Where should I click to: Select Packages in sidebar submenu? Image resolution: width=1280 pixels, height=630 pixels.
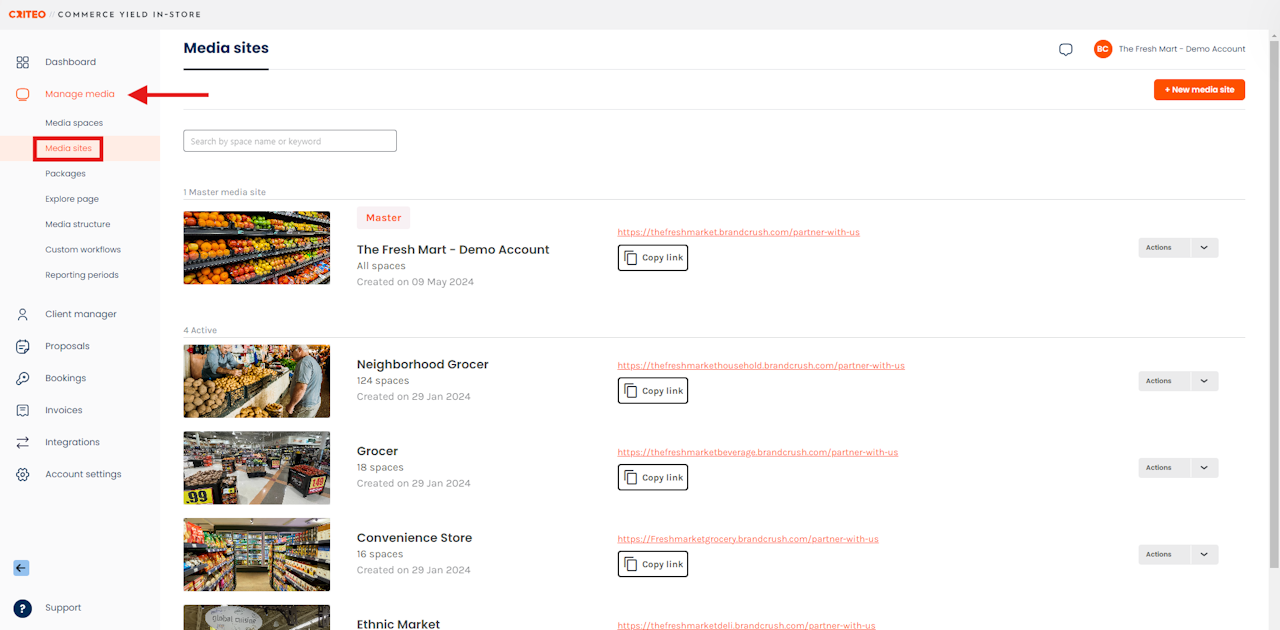point(65,174)
